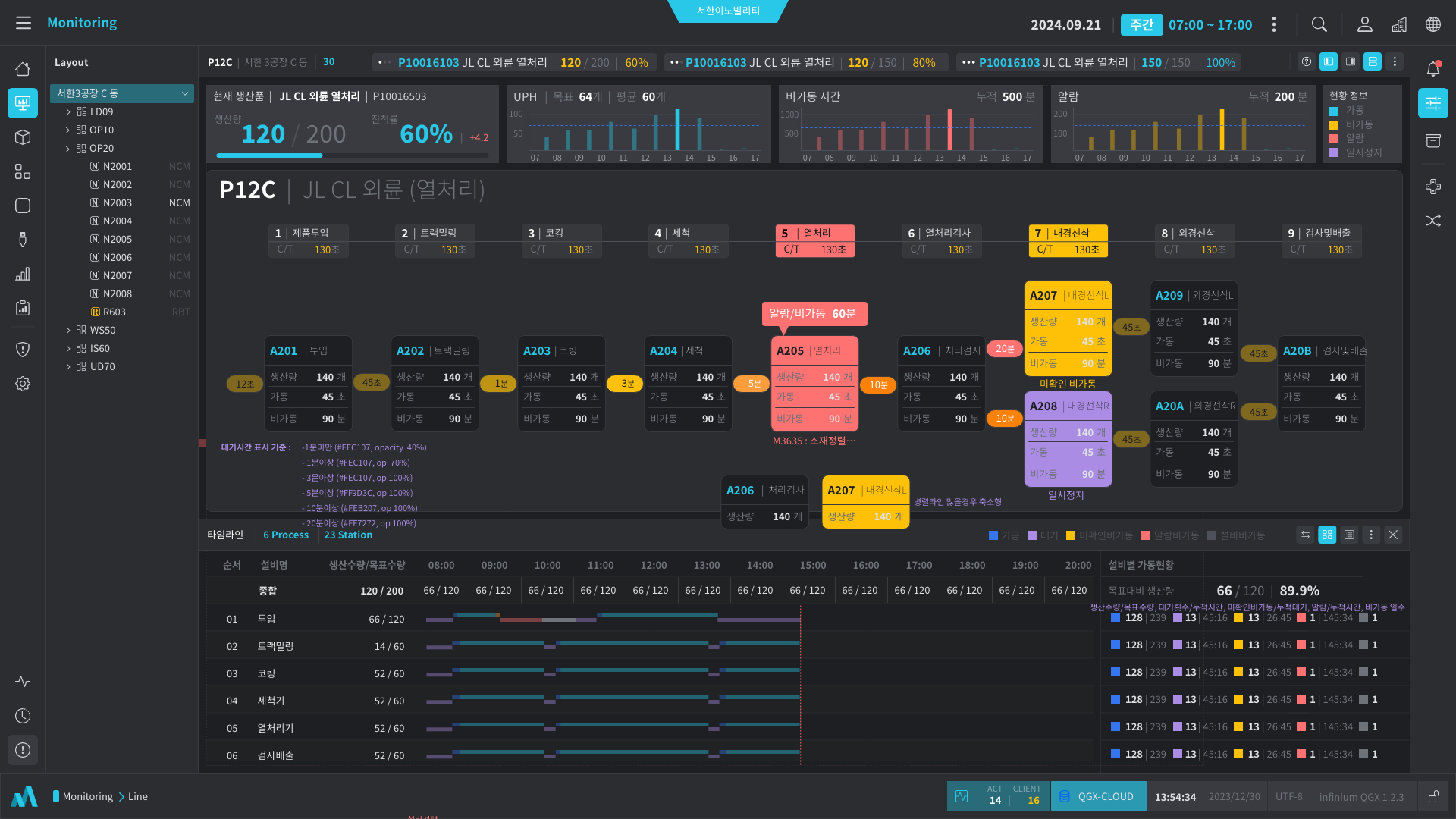Toggle left panel layout icon
1456x819 pixels.
tap(1329, 62)
